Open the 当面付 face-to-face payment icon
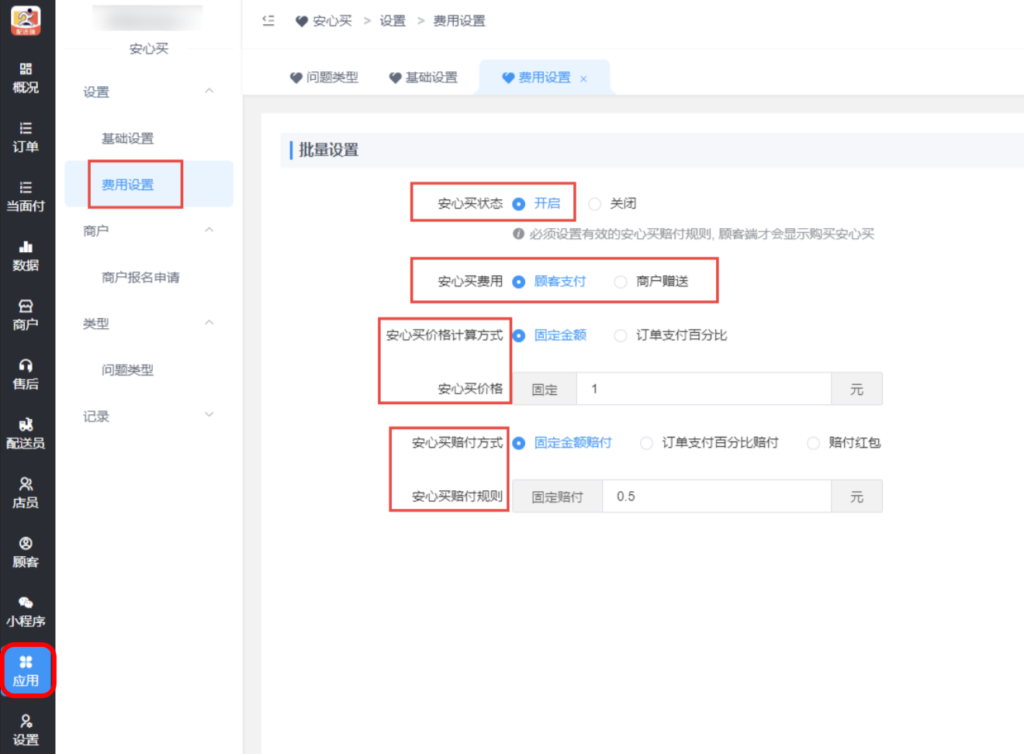 26,198
